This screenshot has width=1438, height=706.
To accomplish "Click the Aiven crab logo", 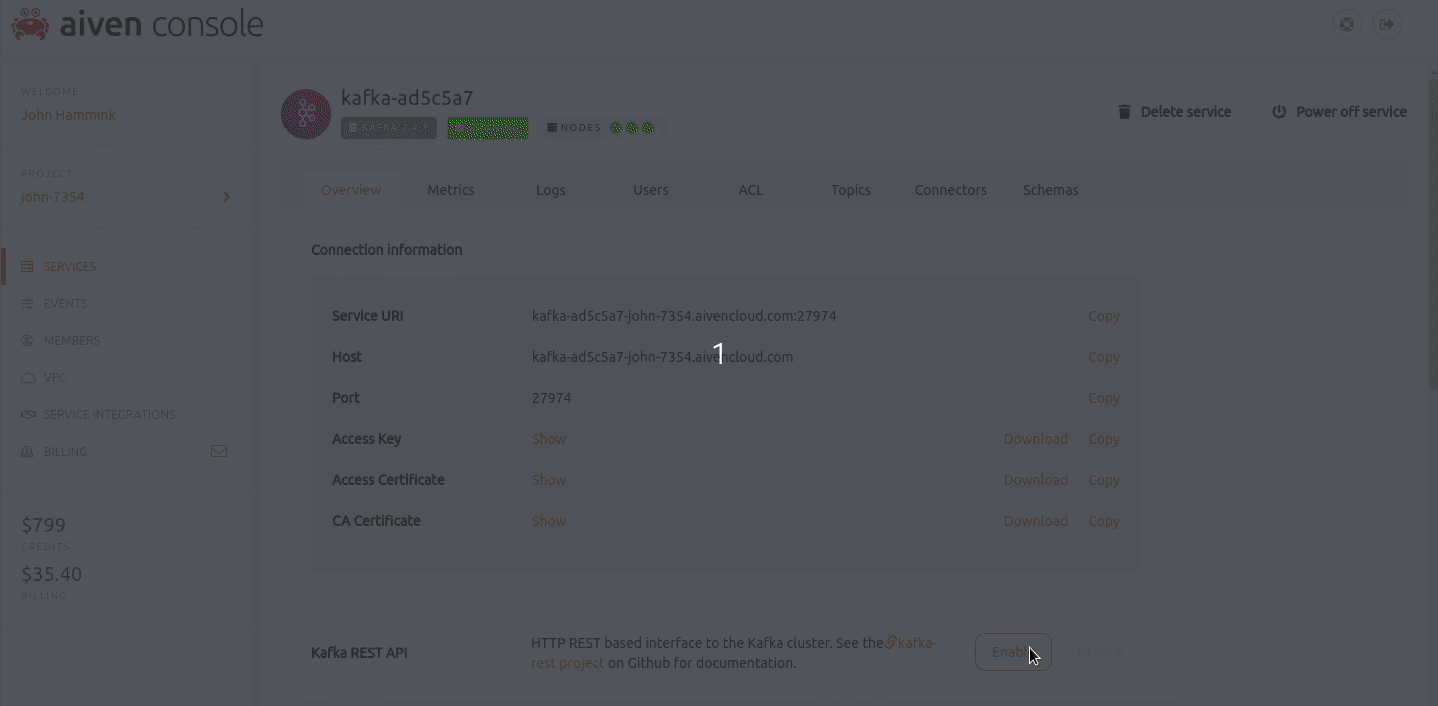I will click(28, 23).
